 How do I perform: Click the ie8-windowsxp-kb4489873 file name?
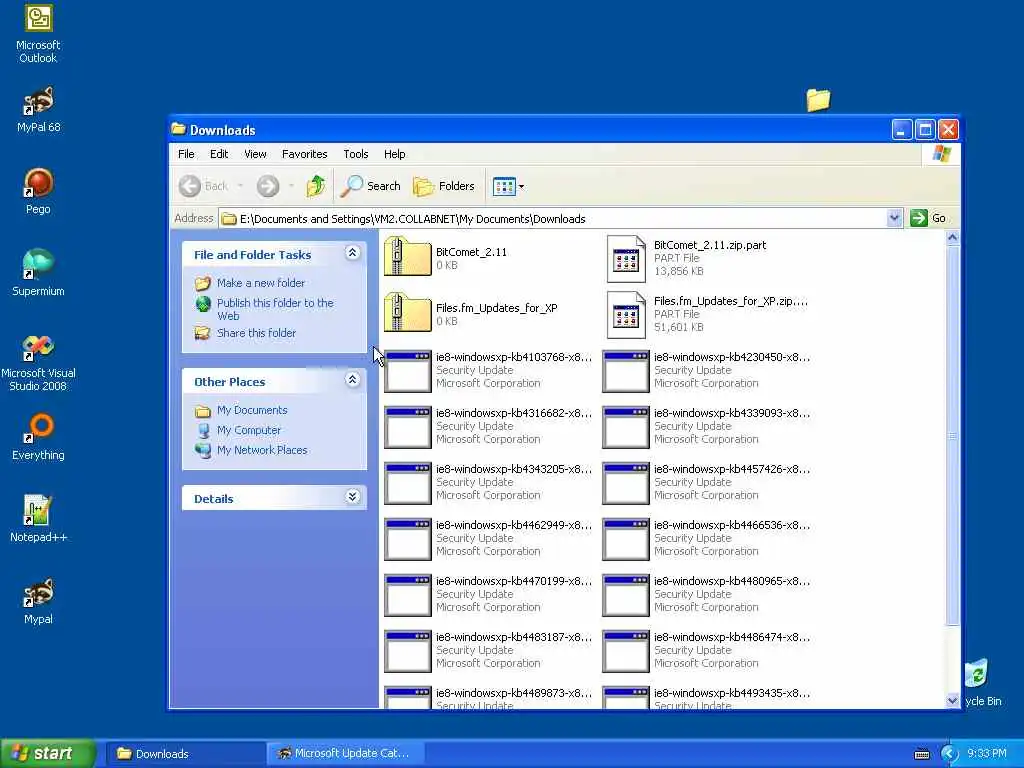pyautogui.click(x=514, y=694)
